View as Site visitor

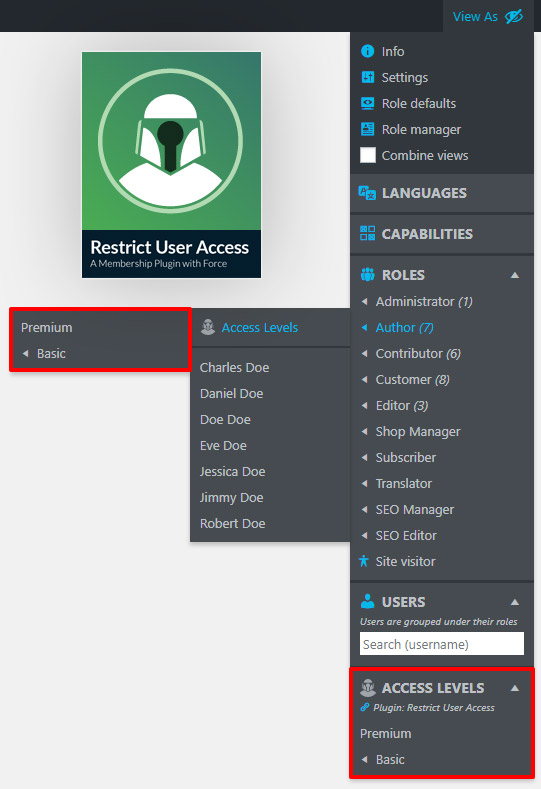coord(405,562)
